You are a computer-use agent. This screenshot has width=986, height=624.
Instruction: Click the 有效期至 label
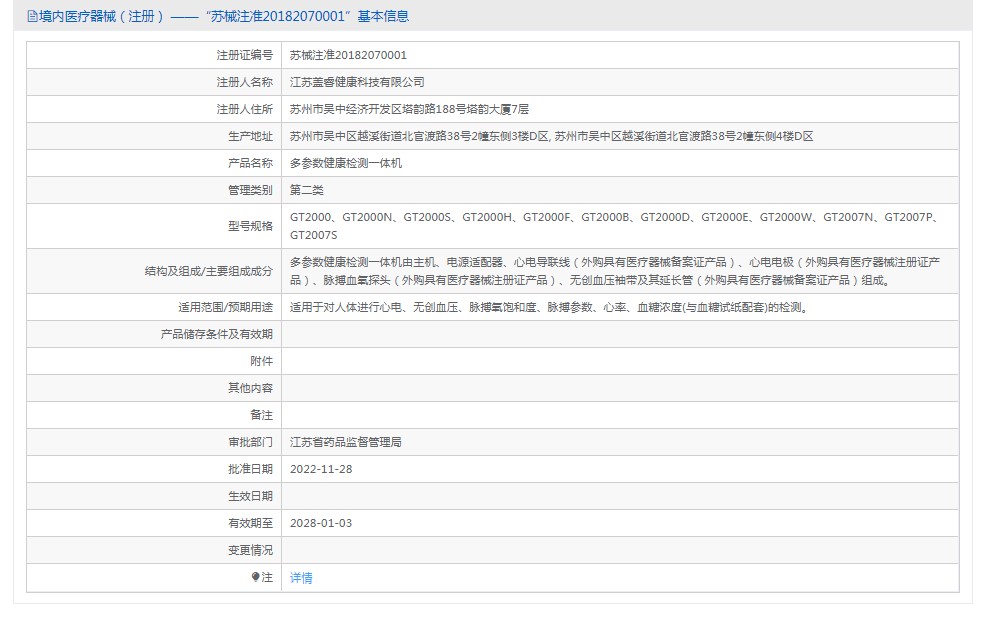pos(250,524)
